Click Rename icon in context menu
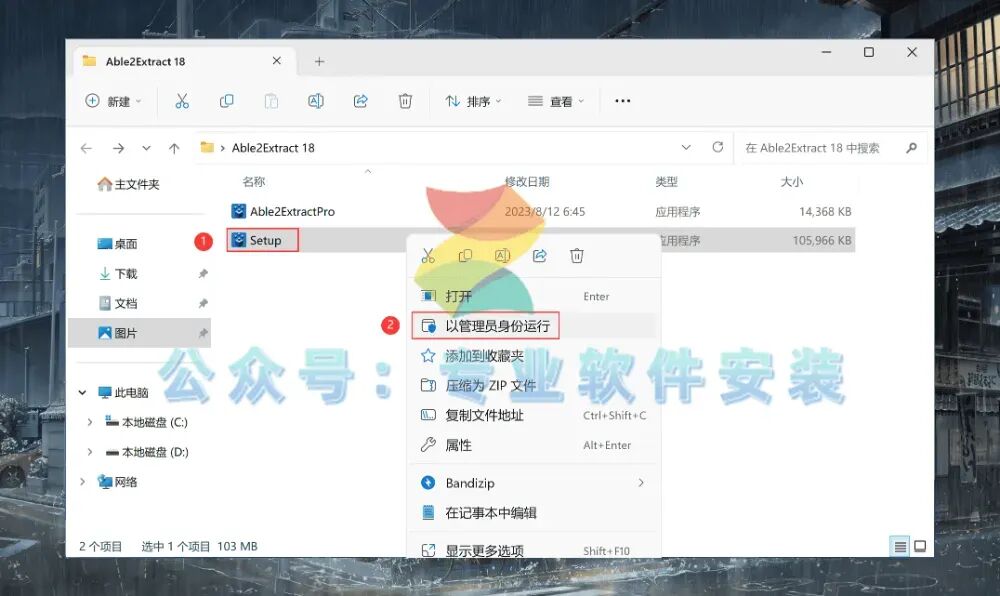The height and width of the screenshot is (596, 1000). click(502, 256)
